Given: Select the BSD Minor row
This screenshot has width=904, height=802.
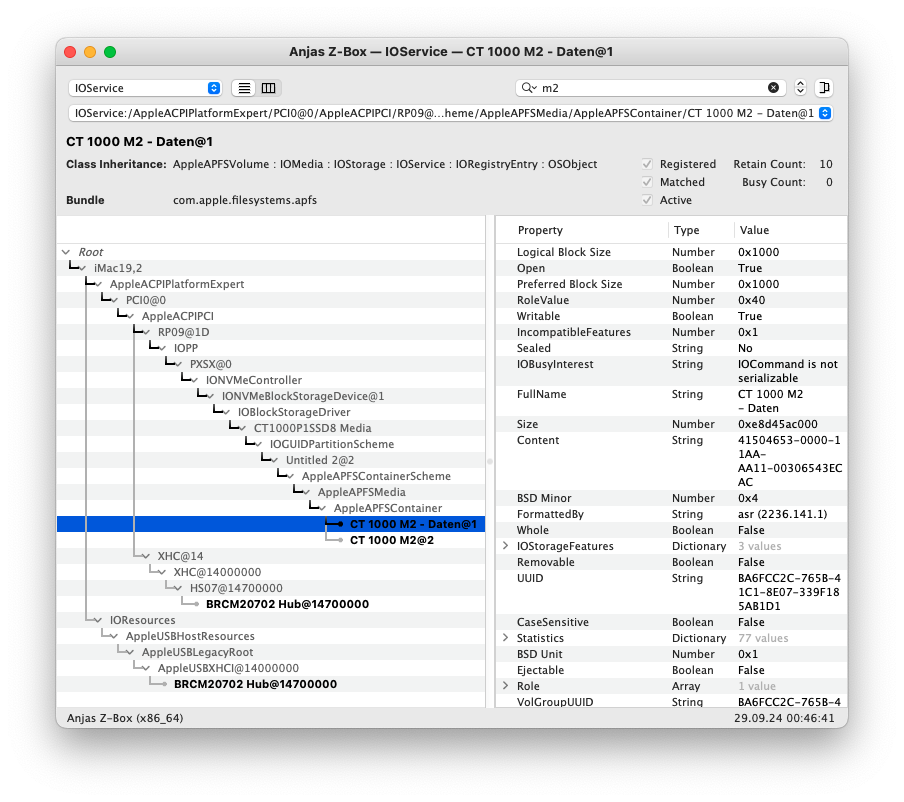Looking at the screenshot, I should click(671, 498).
